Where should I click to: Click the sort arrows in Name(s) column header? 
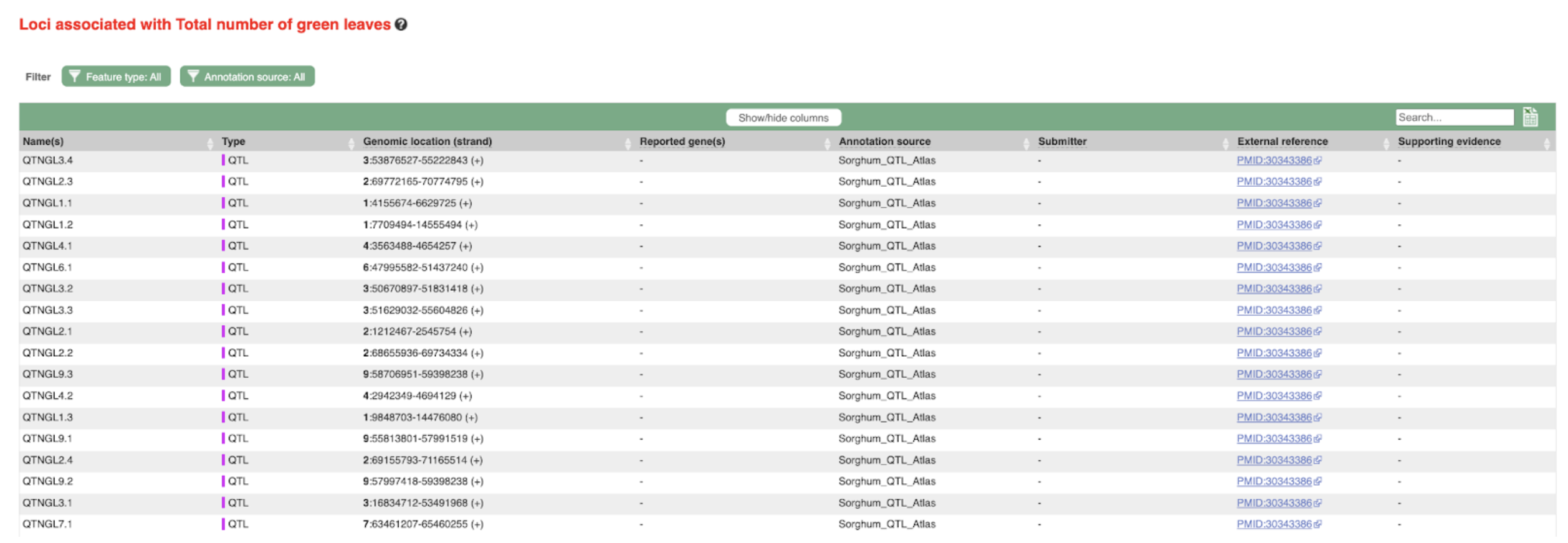[209, 143]
